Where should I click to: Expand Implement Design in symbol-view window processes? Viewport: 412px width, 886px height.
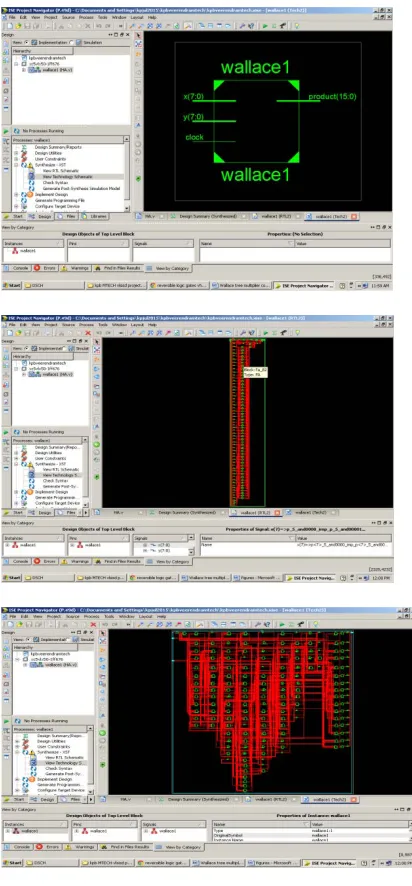click(x=16, y=194)
